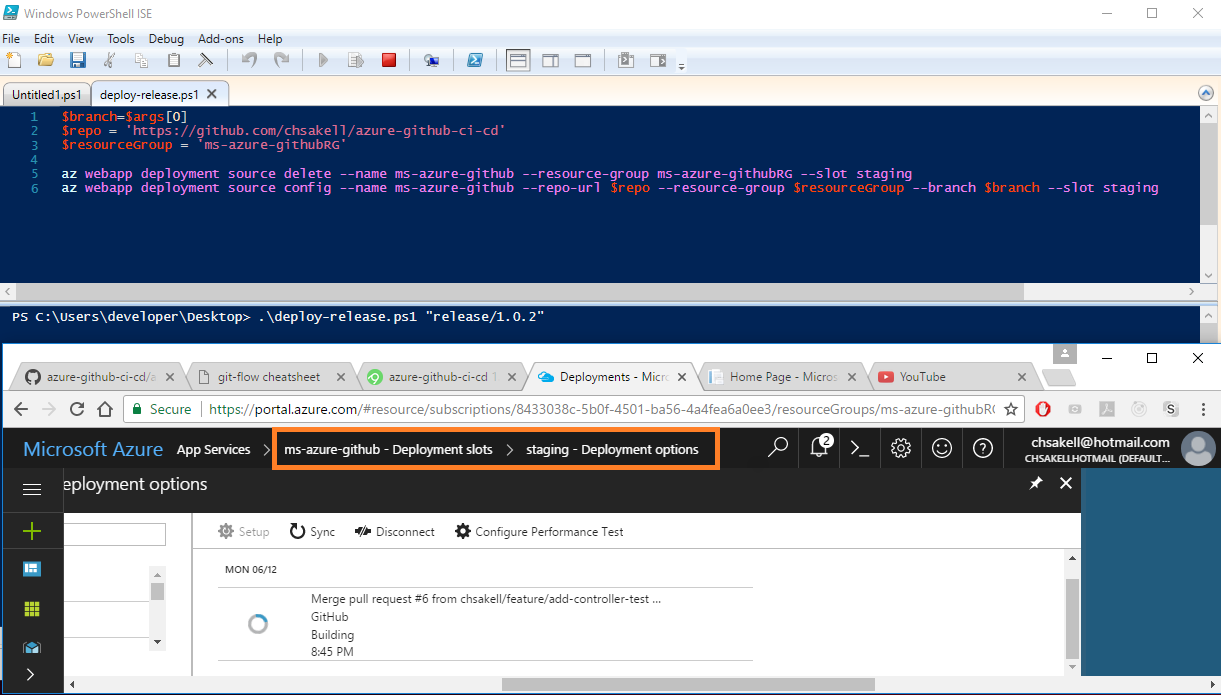This screenshot has height=695, width=1221.
Task: Click Disconnect in deployment options
Action: (x=395, y=532)
